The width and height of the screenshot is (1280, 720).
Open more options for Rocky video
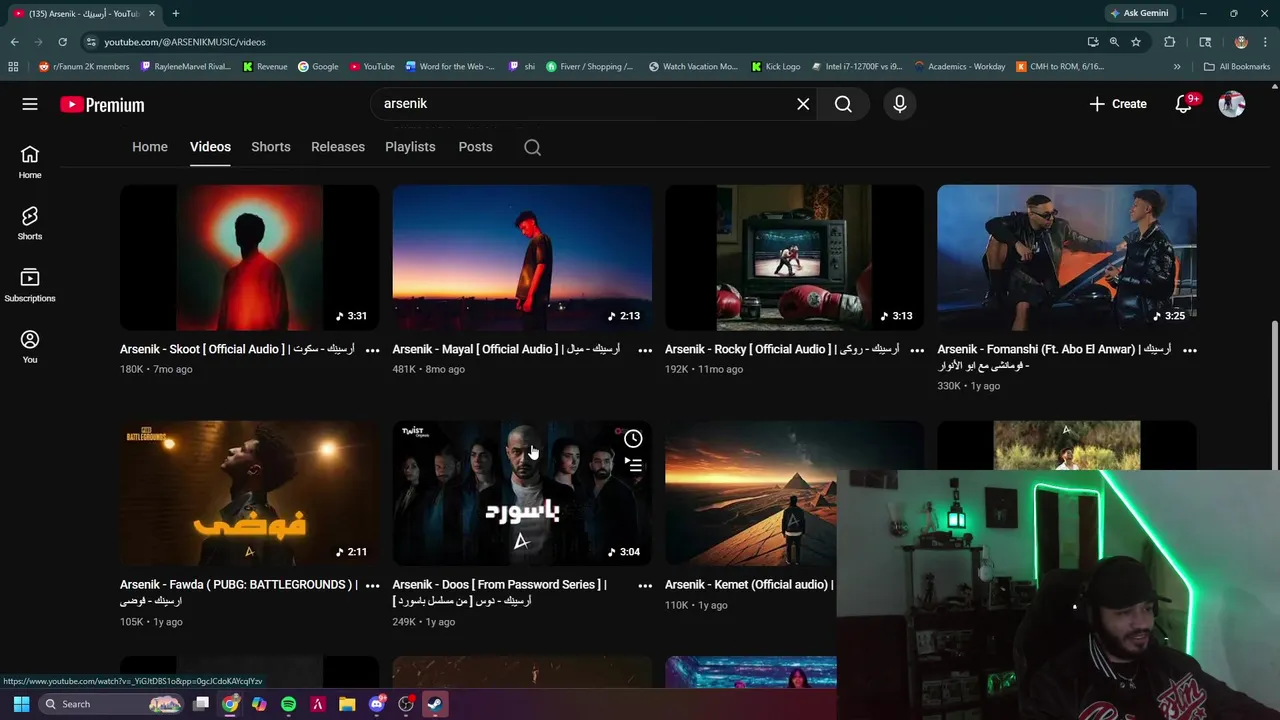pyautogui.click(x=917, y=350)
